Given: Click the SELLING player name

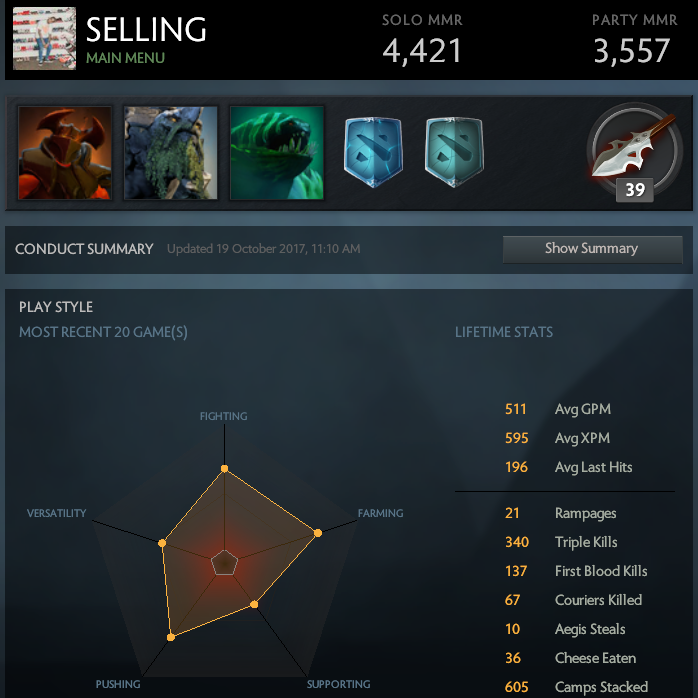Looking at the screenshot, I should [x=146, y=29].
